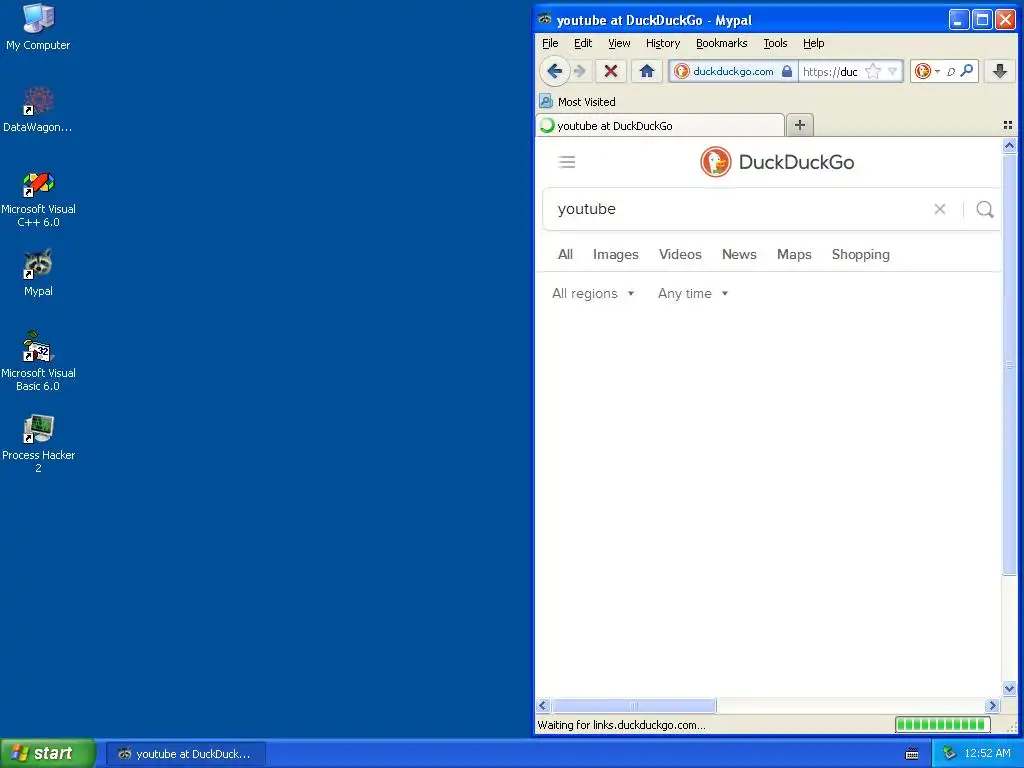Screen dimensions: 1024x768
Task: Go to the browser home page
Action: 647,71
